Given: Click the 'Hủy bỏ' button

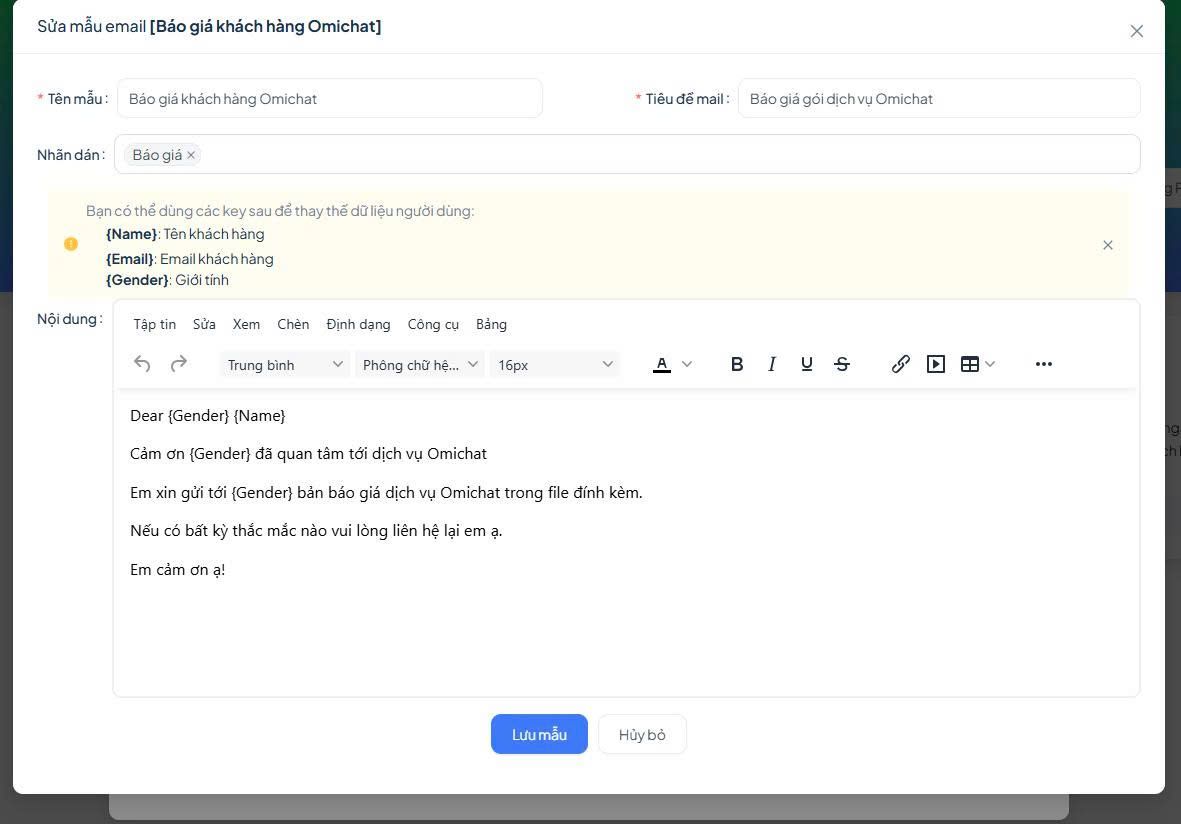Looking at the screenshot, I should 642,734.
